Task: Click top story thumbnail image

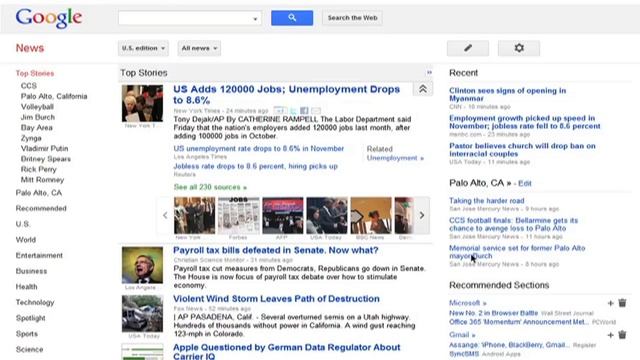Action: point(142,103)
